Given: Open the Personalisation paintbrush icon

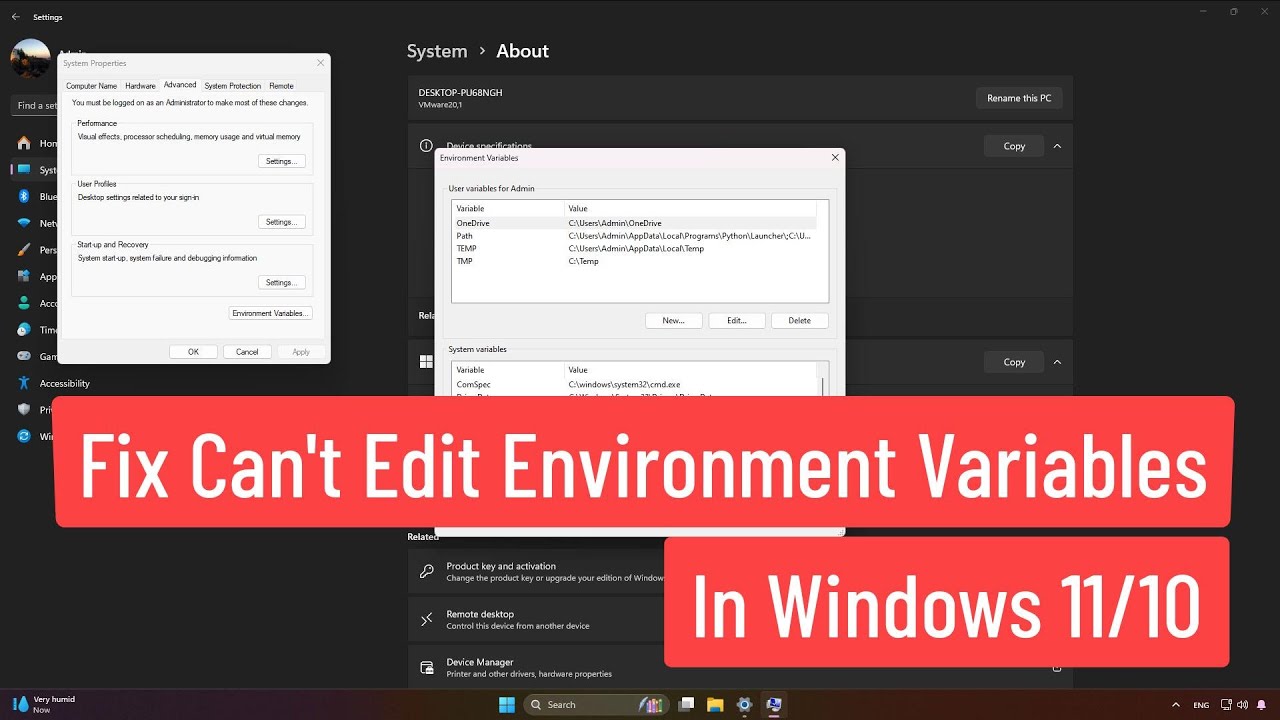Looking at the screenshot, I should (24, 250).
